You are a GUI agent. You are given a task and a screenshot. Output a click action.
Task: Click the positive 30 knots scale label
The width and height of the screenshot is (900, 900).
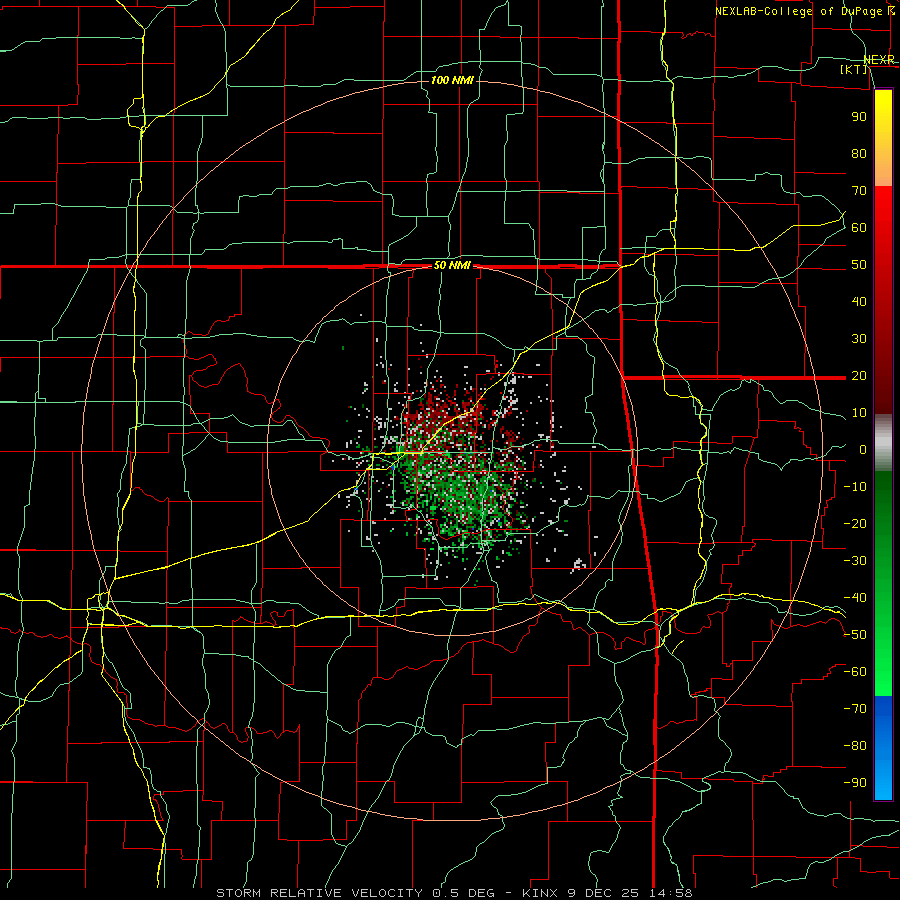859,339
